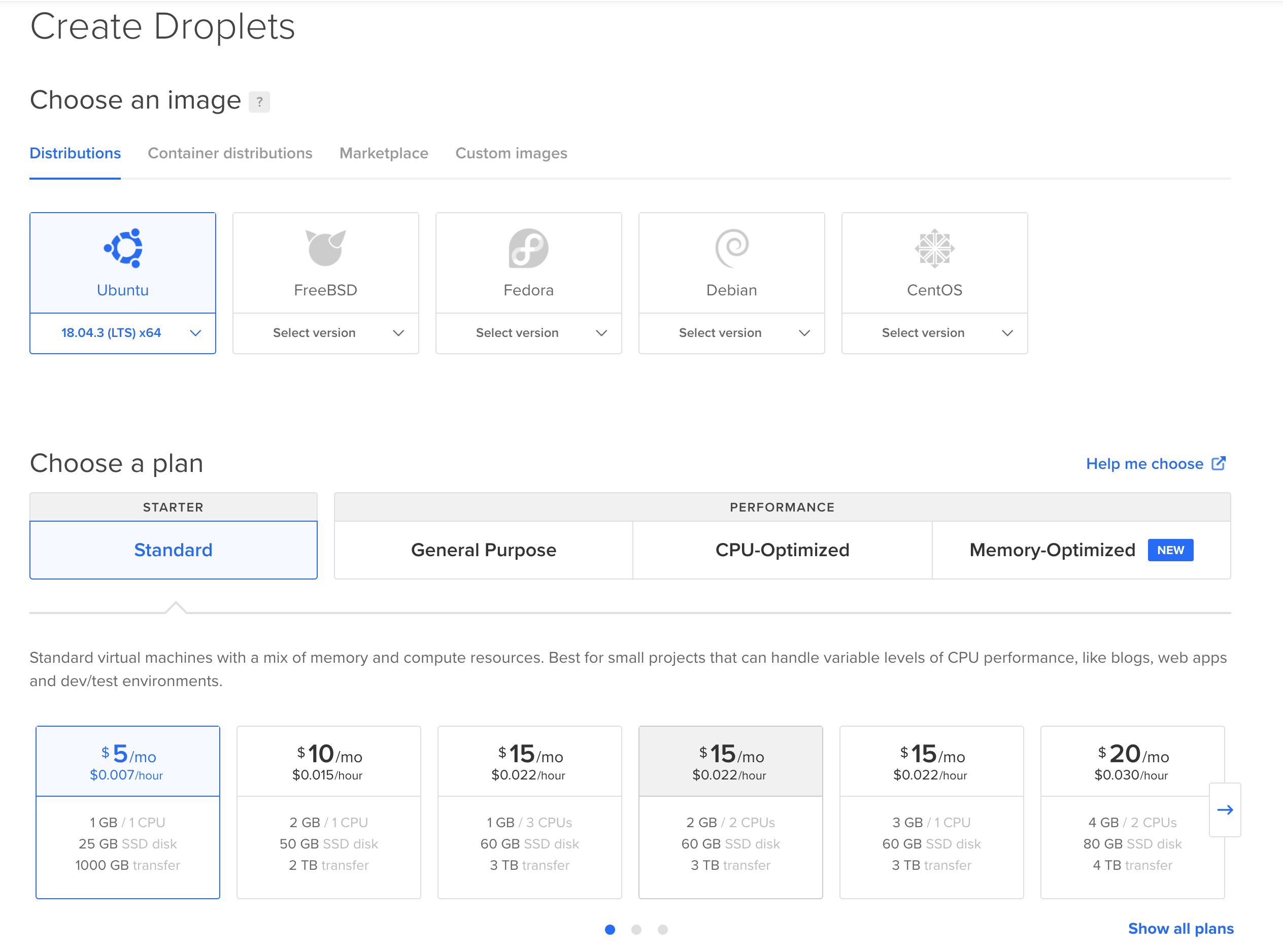Select the $15/mo 2 GB 2 CPUs plan
The width and height of the screenshot is (1283, 952).
click(x=730, y=812)
